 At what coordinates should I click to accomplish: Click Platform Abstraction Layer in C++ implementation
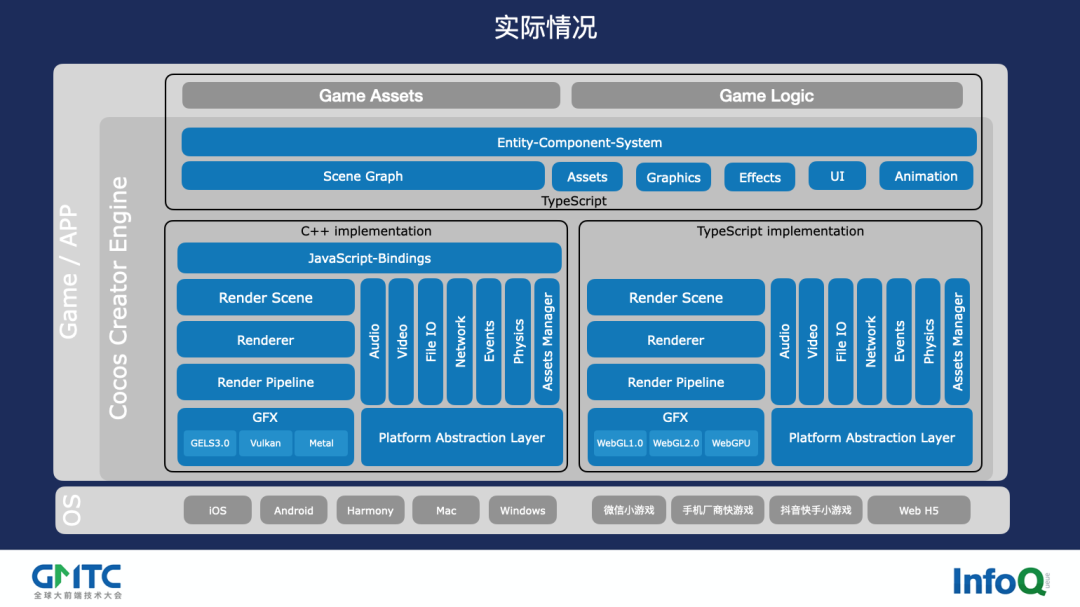(x=461, y=438)
